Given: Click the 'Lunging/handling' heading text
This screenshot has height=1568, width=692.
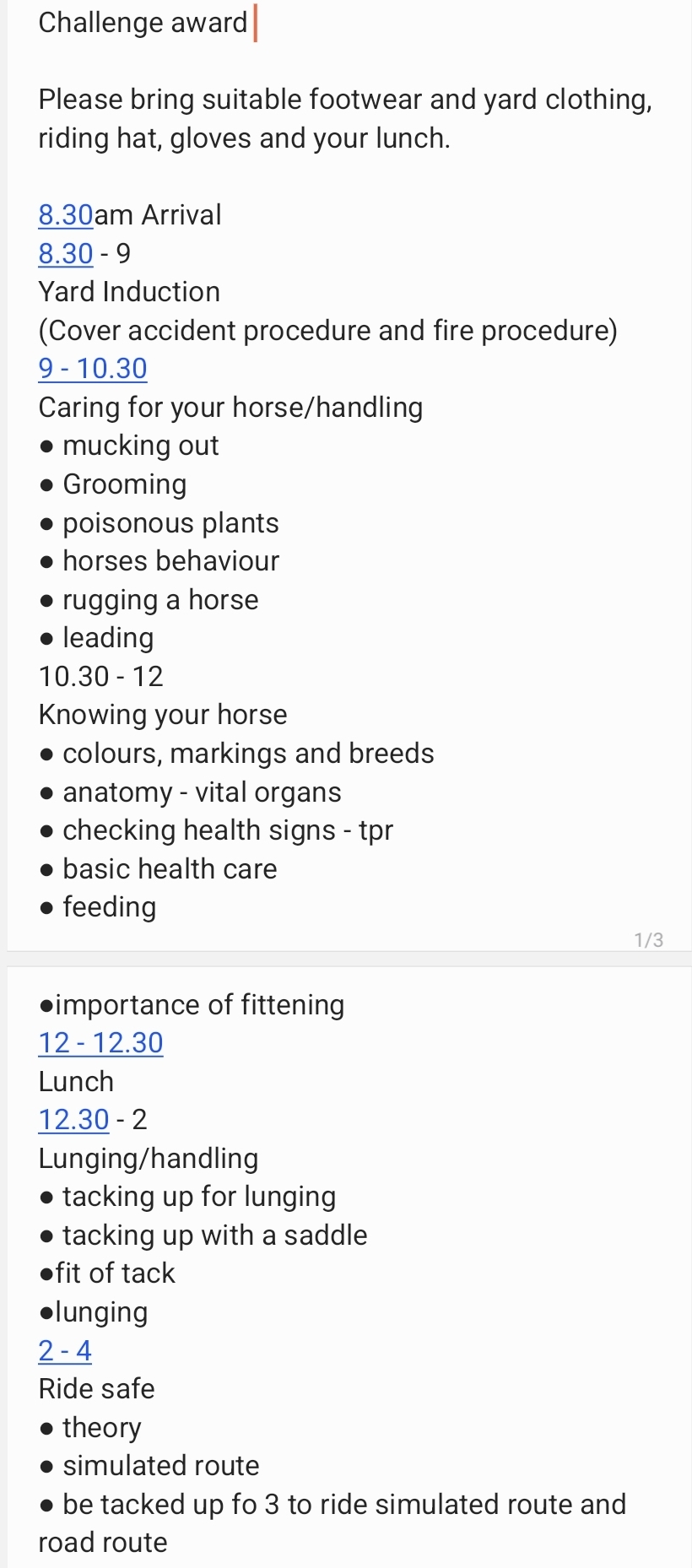Looking at the screenshot, I should tap(149, 1159).
